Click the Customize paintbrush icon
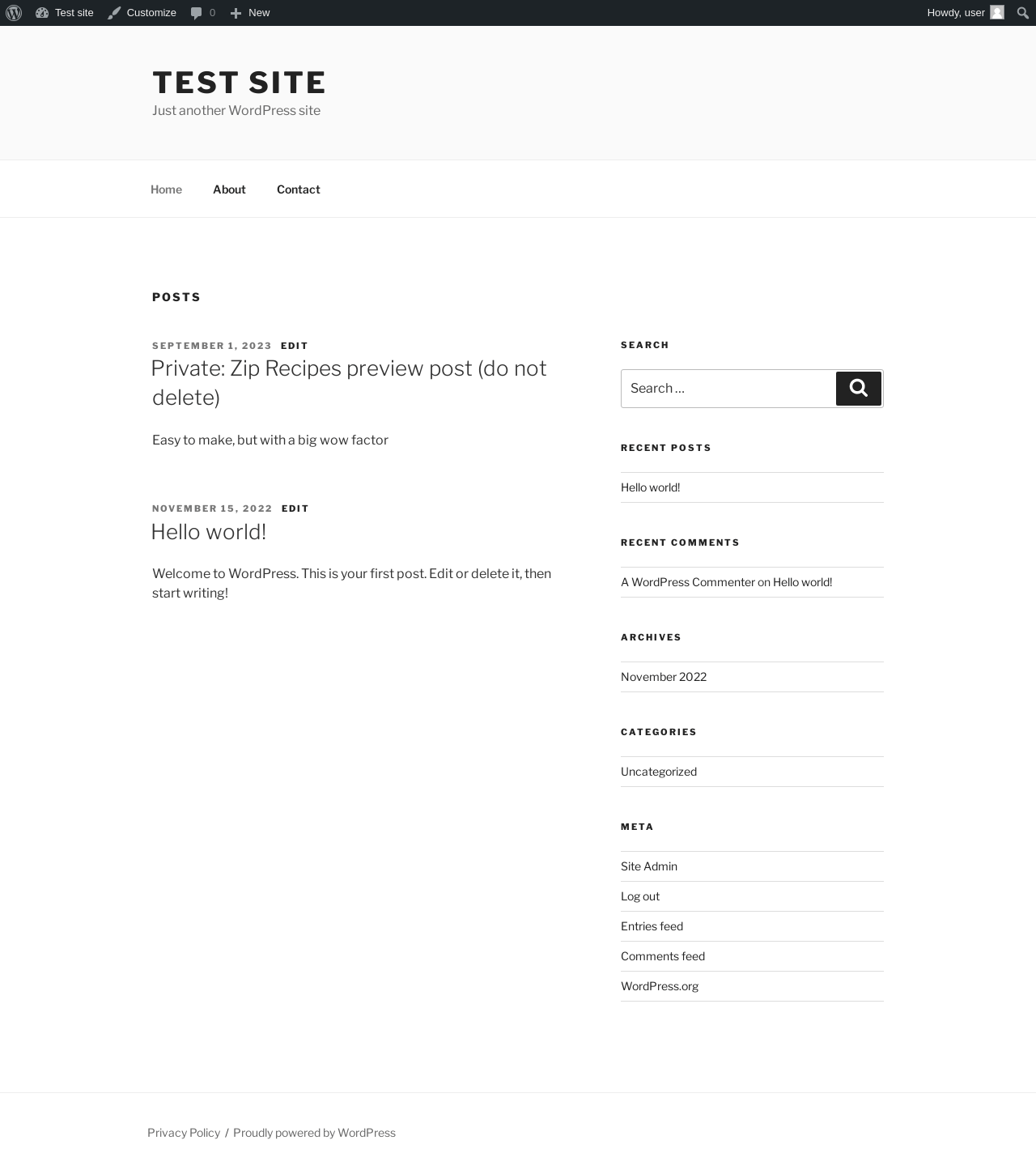1036x1170 pixels. [x=114, y=13]
